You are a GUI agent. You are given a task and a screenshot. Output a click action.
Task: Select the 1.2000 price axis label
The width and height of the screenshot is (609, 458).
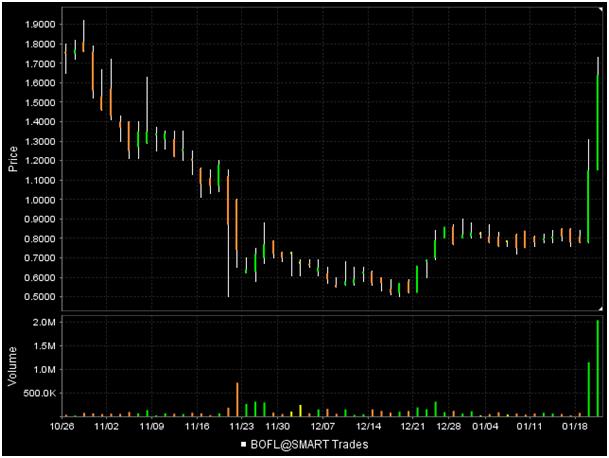tap(40, 161)
